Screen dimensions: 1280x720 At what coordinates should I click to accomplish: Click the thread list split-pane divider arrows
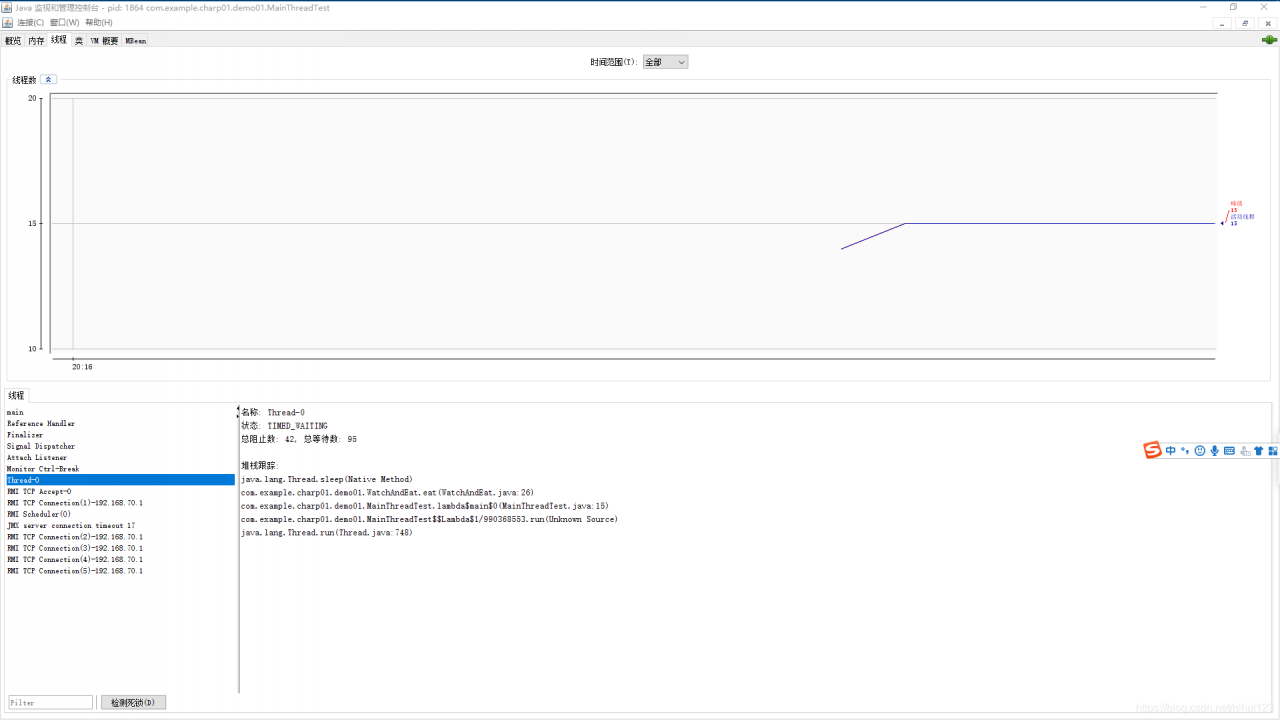(238, 412)
